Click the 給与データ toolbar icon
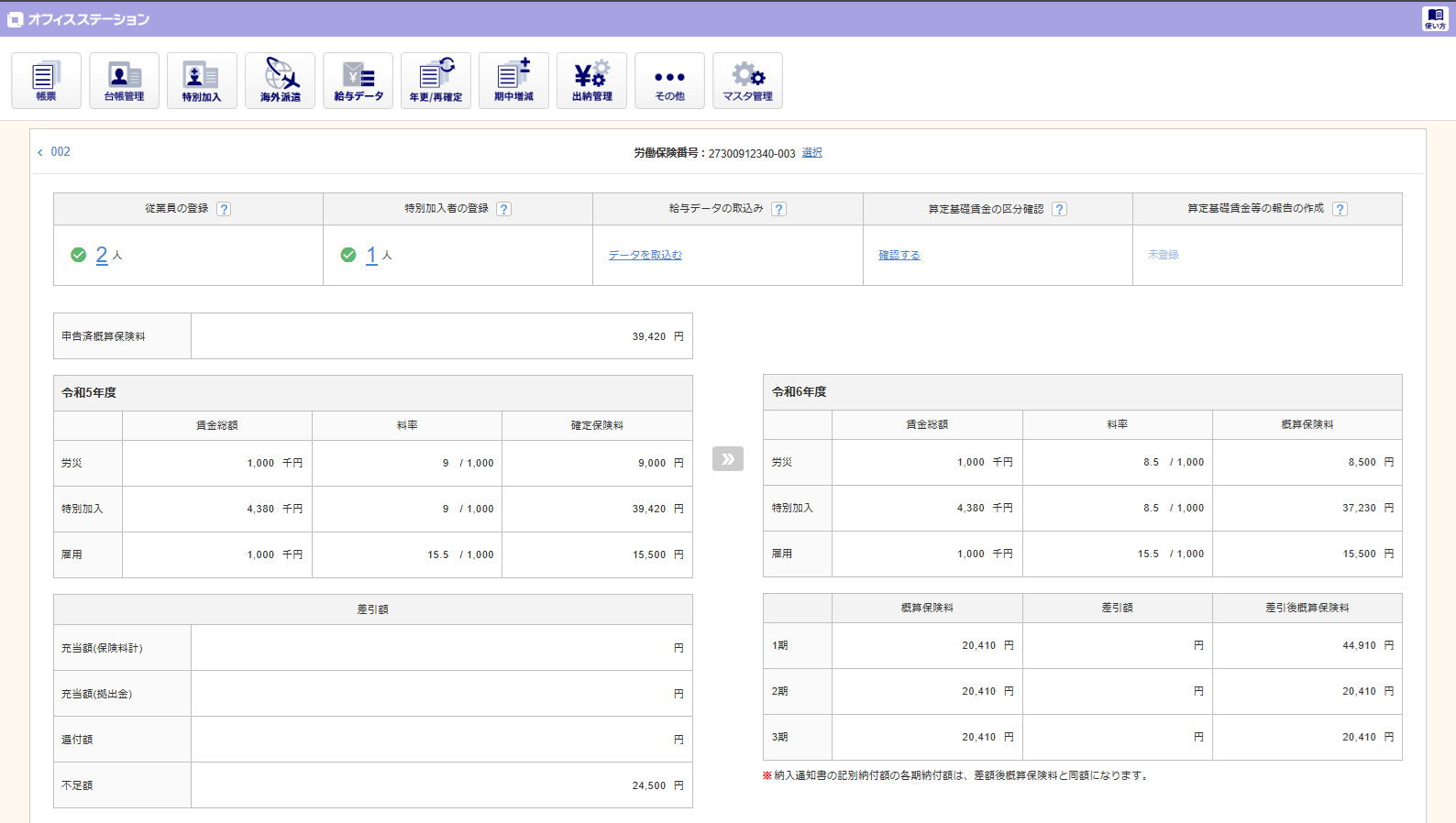The height and width of the screenshot is (823, 1456). coord(358,81)
